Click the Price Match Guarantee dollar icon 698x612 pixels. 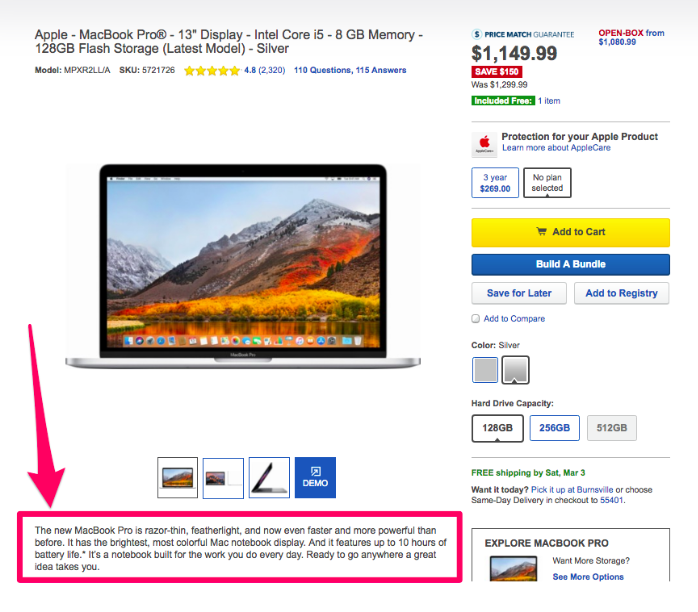[x=477, y=34]
